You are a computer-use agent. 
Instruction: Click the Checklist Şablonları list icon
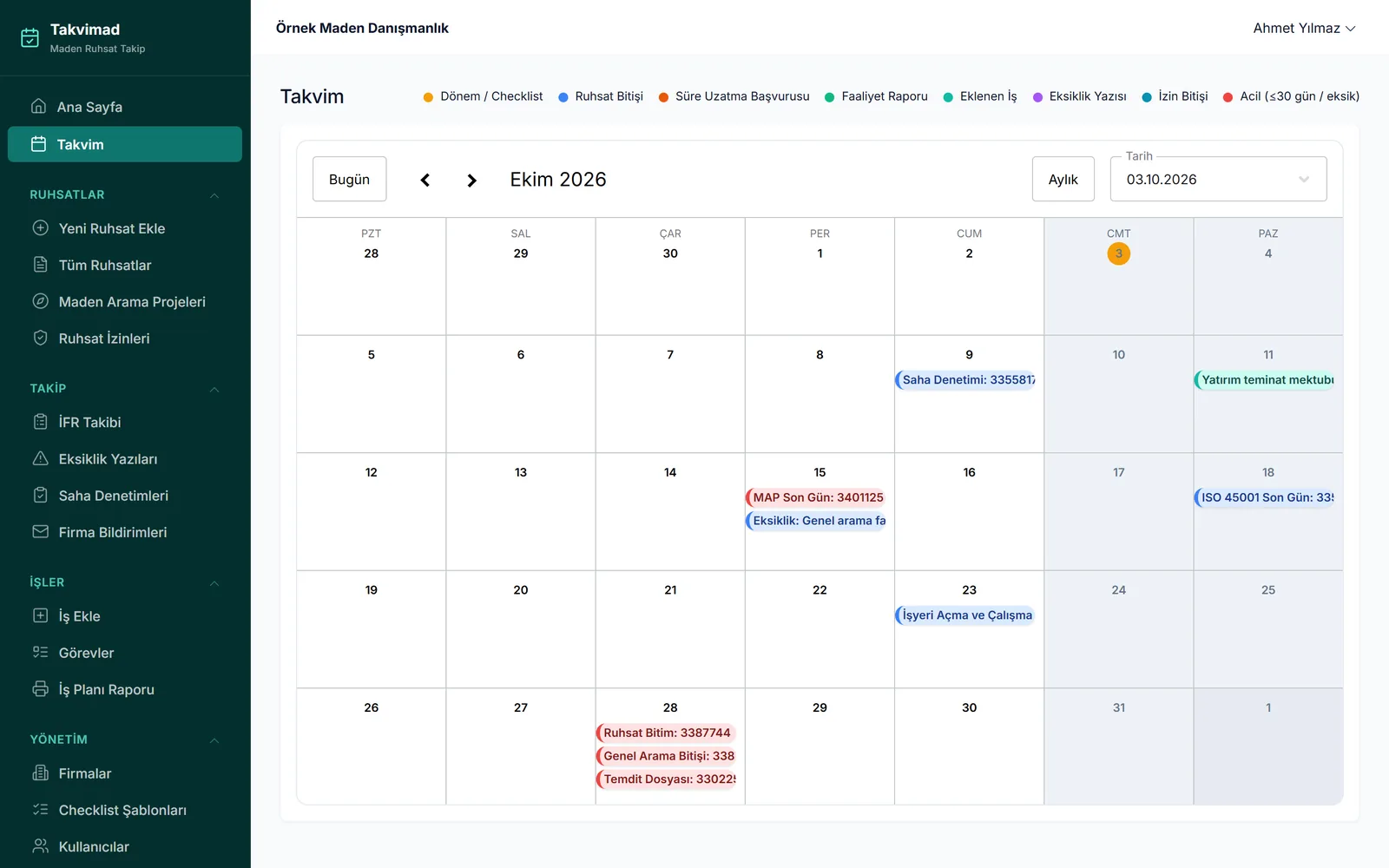coord(40,809)
